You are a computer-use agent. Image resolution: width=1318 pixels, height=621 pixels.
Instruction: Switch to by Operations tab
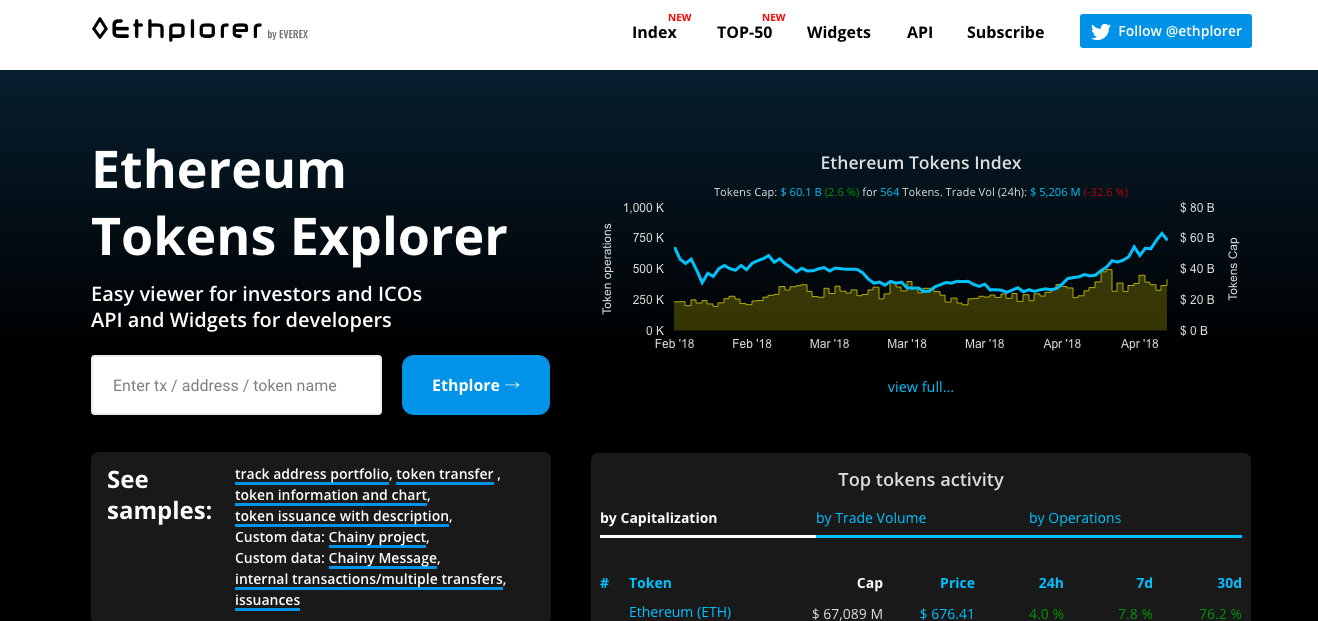[x=1074, y=518]
